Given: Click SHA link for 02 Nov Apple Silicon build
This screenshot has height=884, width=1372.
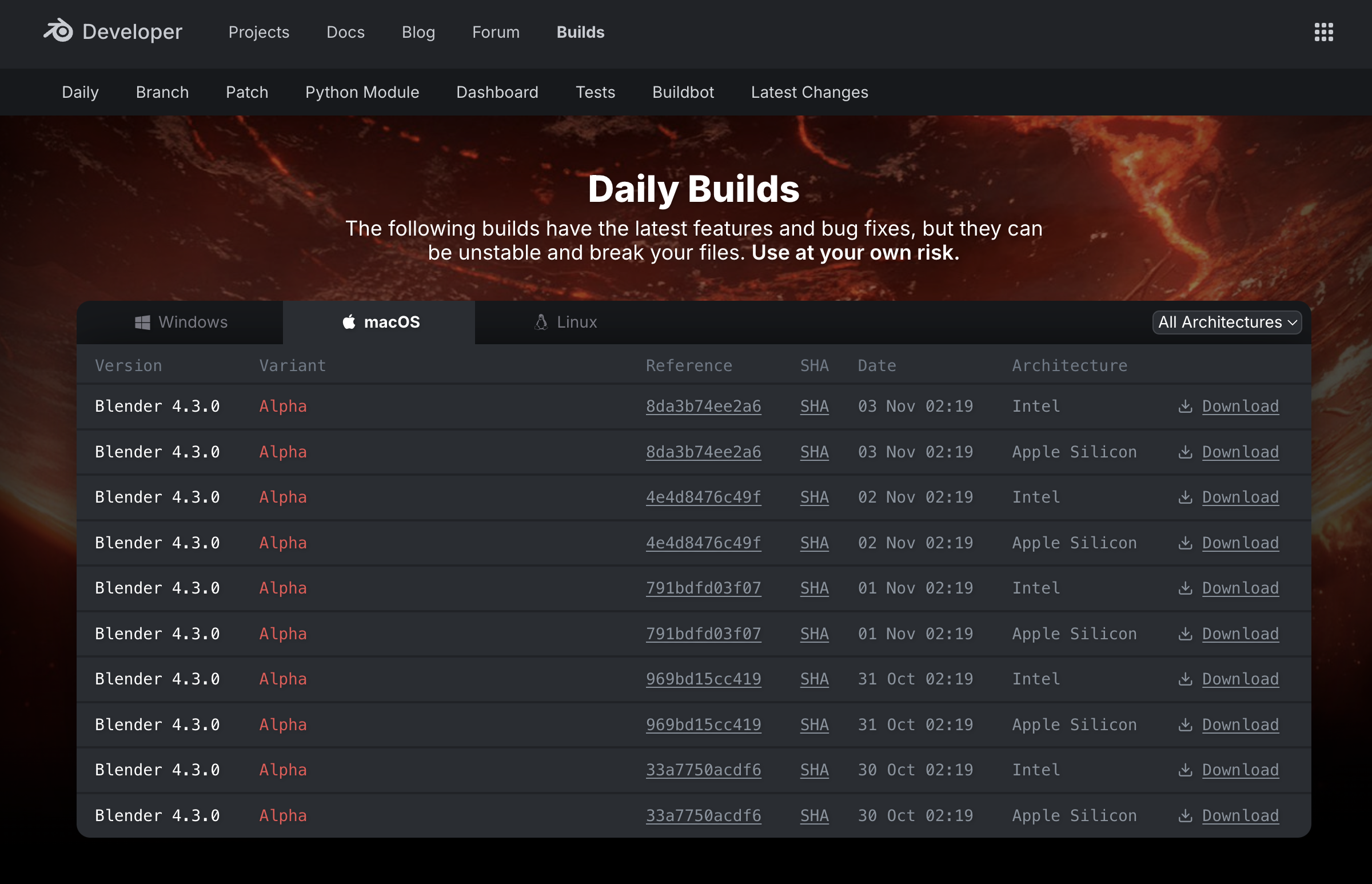Looking at the screenshot, I should (814, 543).
